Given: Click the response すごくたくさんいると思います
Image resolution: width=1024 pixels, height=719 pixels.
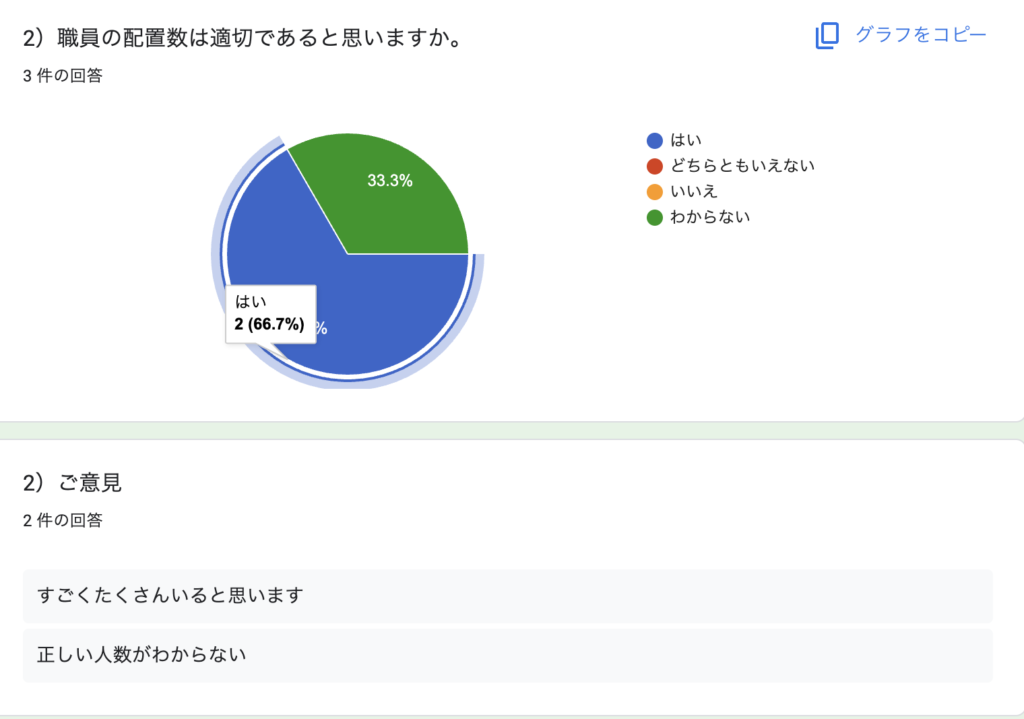Looking at the screenshot, I should pyautogui.click(x=170, y=596).
